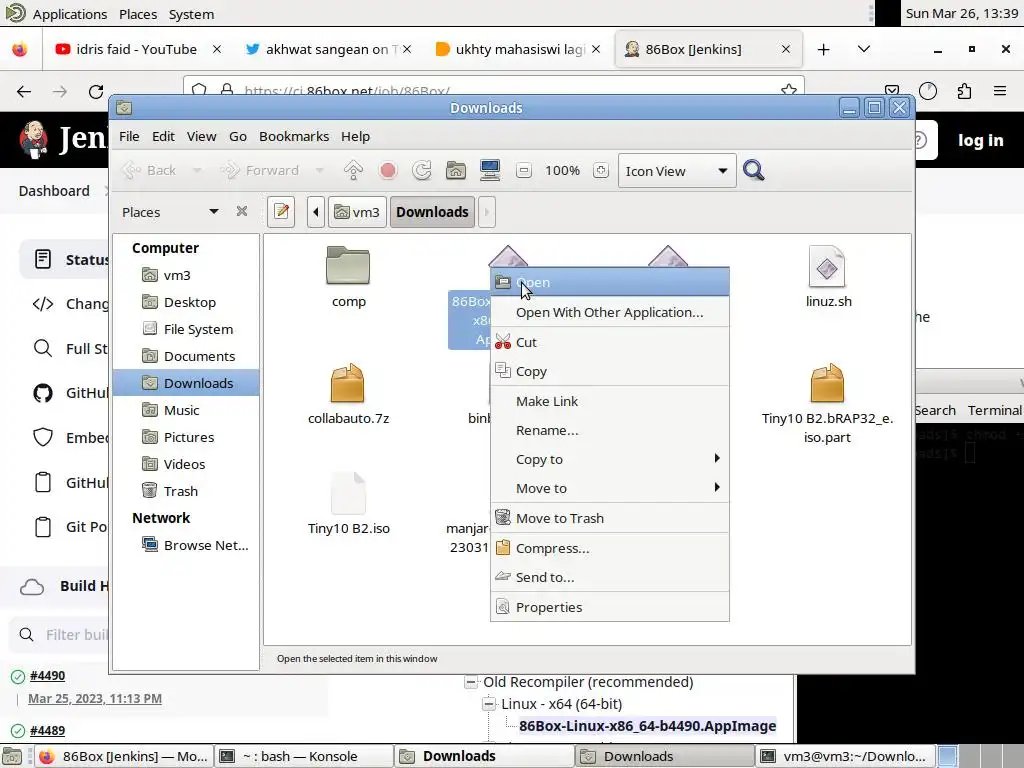Click the Downloads path bar button
1024x768 pixels.
click(x=432, y=212)
